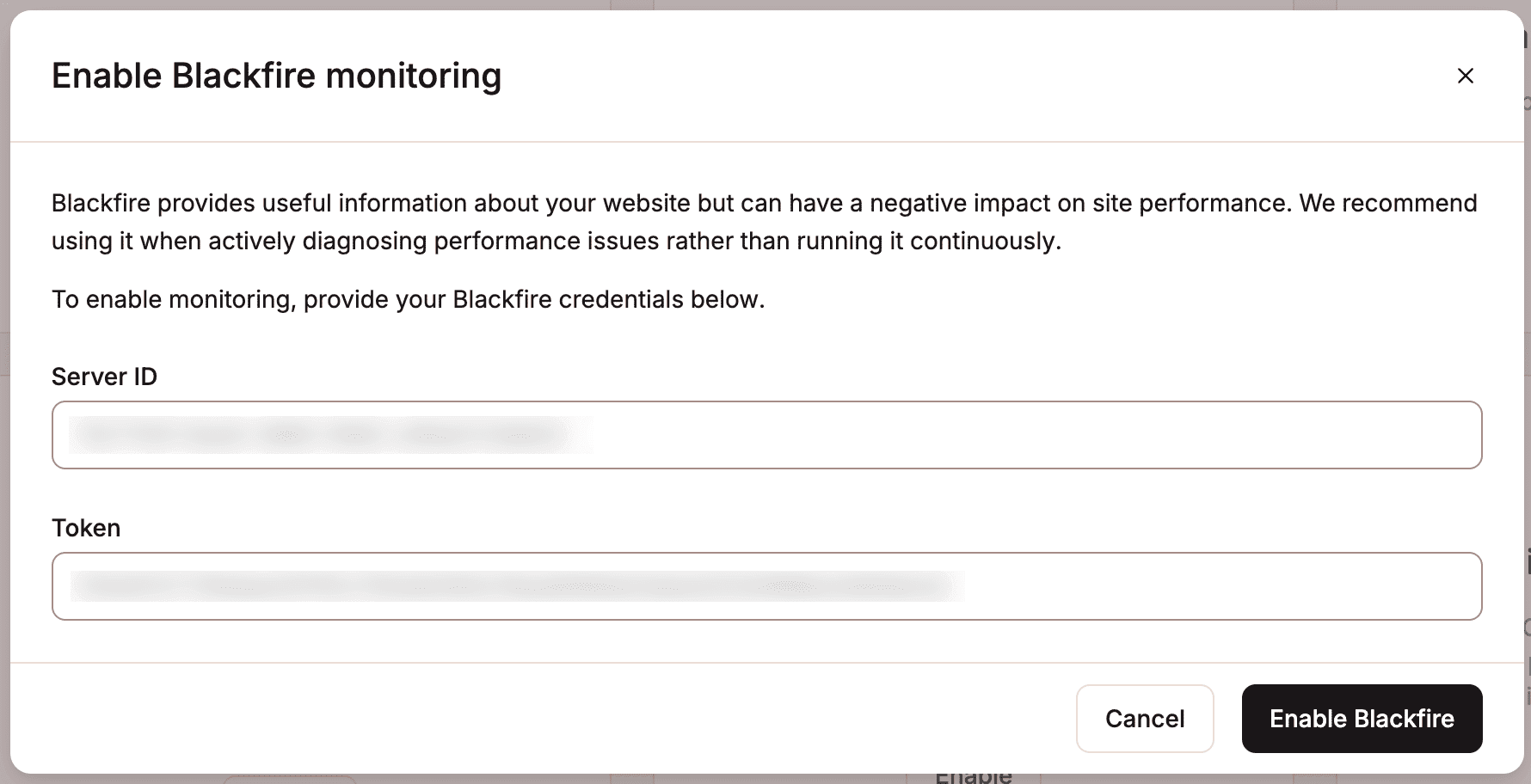Click the Server ID label

[104, 377]
